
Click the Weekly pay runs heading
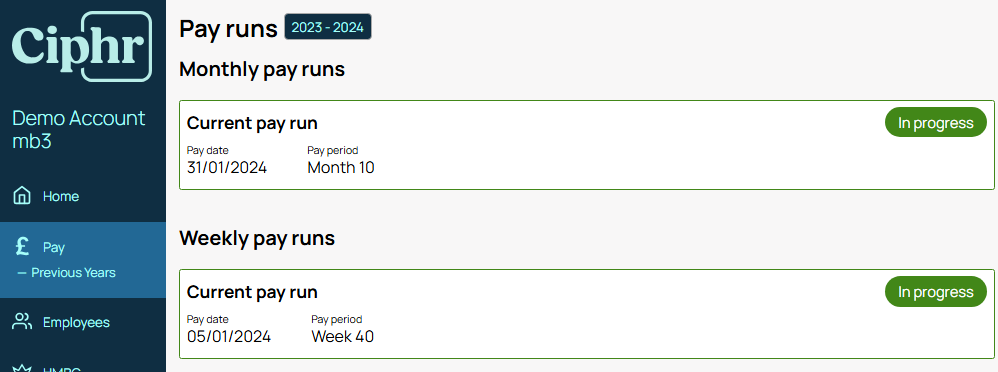click(x=257, y=238)
